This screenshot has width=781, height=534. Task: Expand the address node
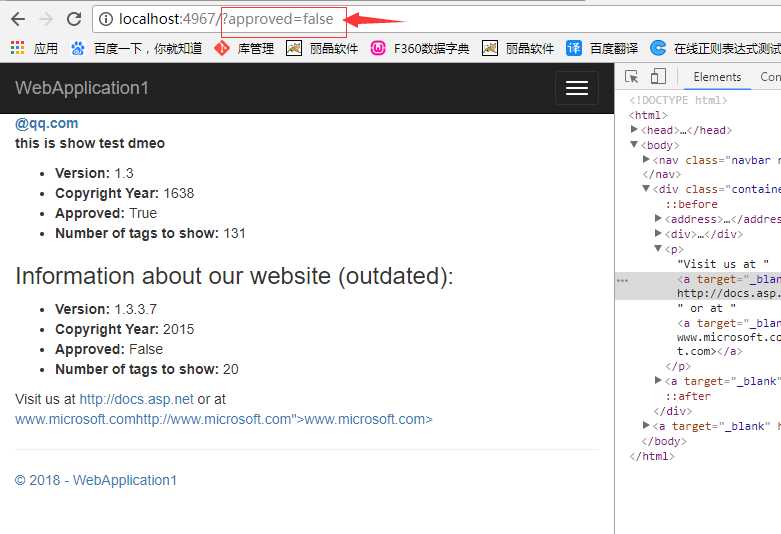pos(658,218)
